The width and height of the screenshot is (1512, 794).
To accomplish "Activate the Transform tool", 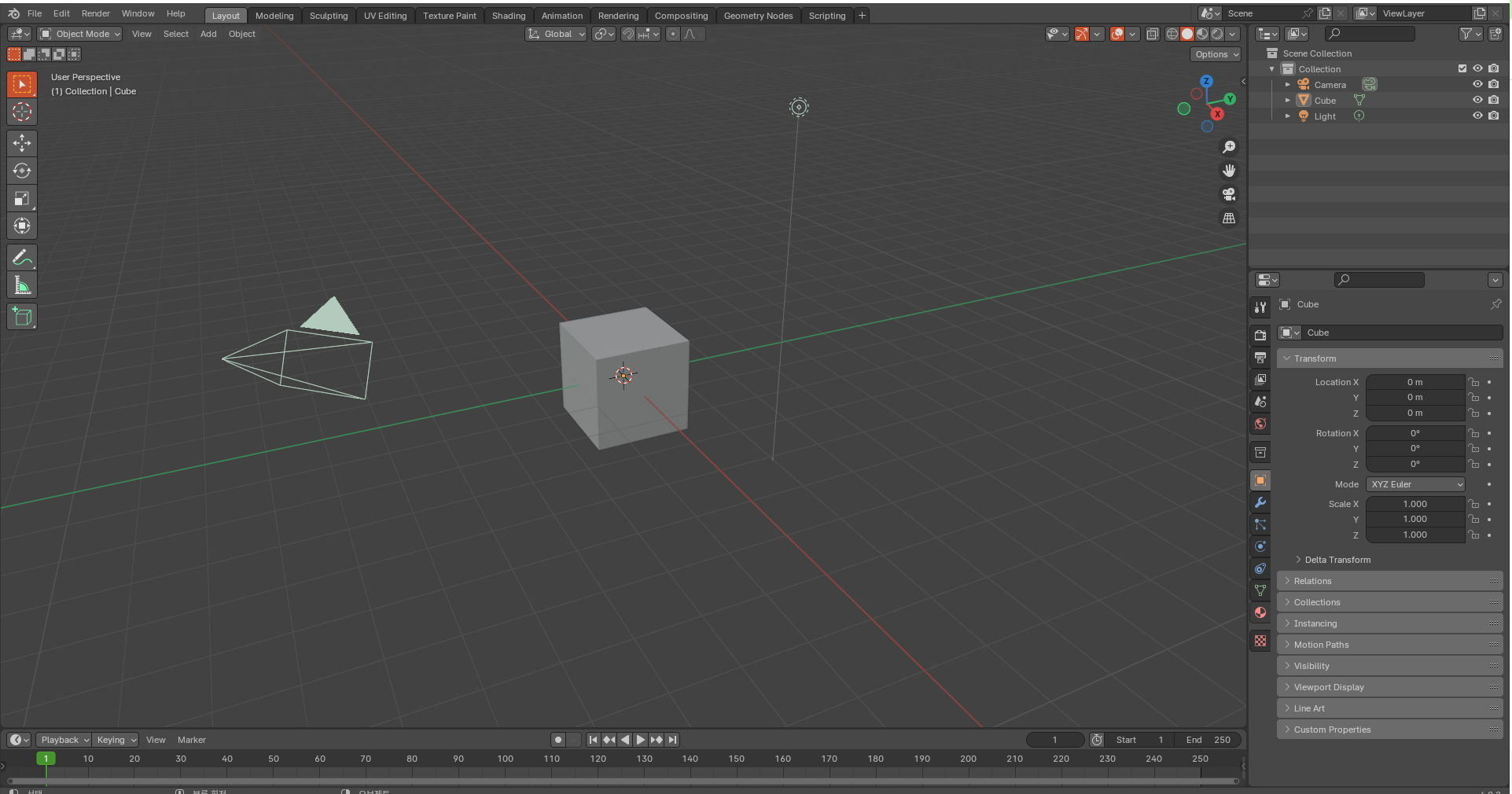I will coord(22,226).
